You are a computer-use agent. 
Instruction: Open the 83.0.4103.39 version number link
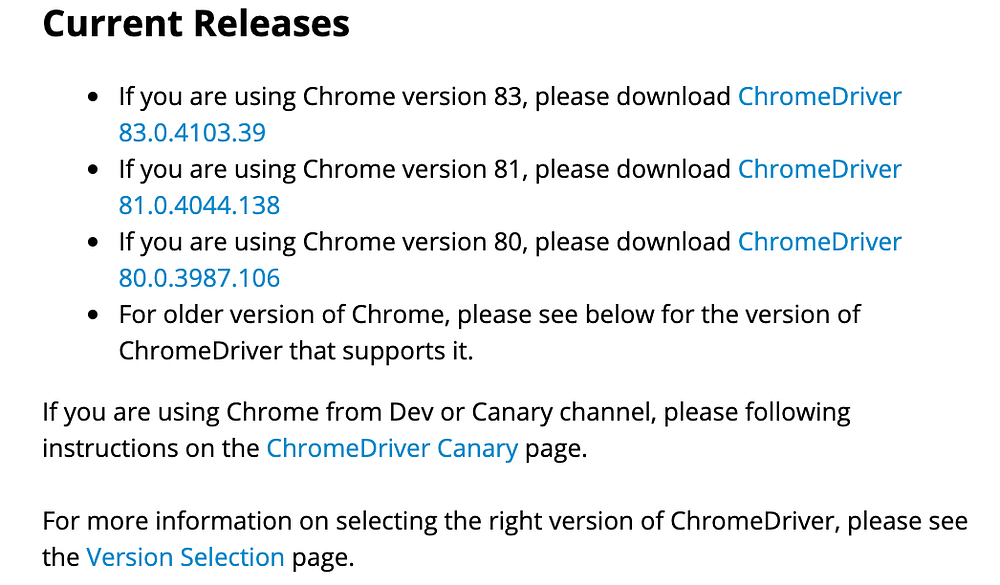[x=192, y=133]
